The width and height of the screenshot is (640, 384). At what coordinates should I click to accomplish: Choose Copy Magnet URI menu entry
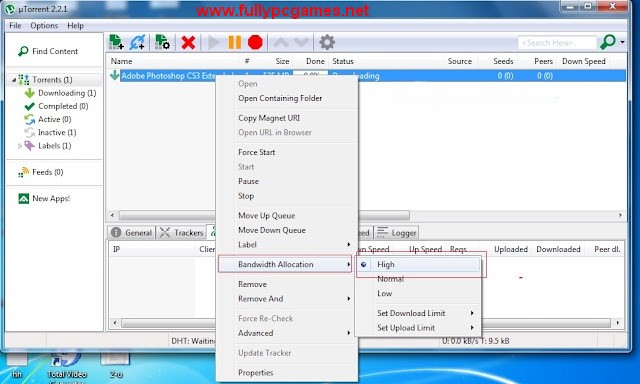(x=269, y=118)
